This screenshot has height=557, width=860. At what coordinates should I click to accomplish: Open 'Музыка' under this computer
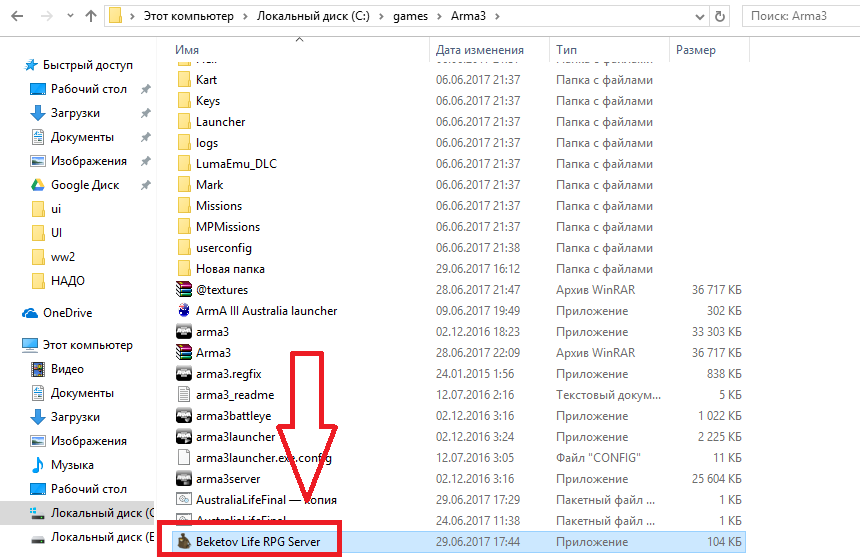coord(72,465)
